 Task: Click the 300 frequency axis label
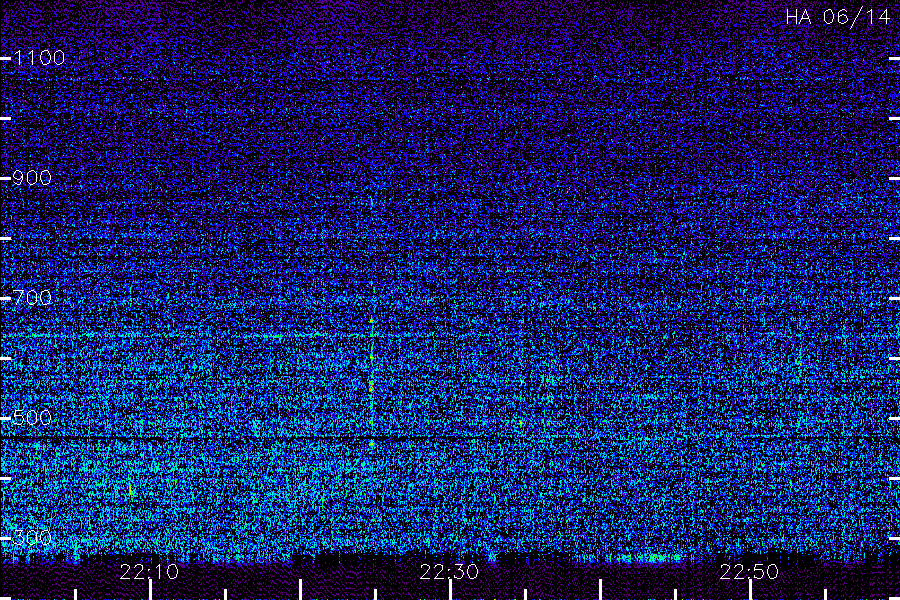(32, 537)
